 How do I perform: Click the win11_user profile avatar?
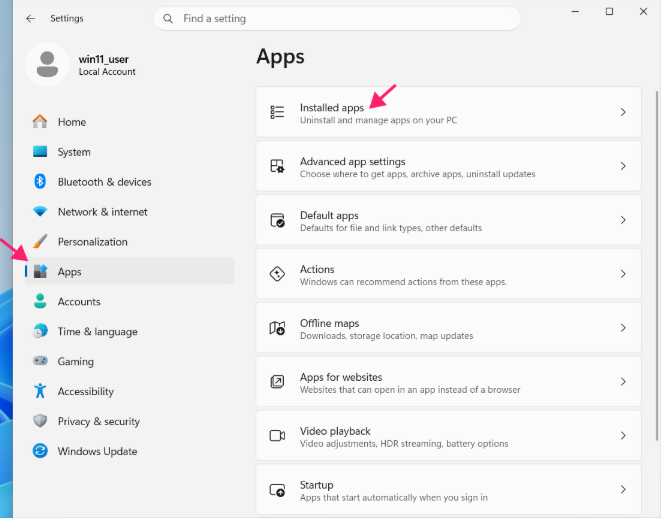coord(47,64)
